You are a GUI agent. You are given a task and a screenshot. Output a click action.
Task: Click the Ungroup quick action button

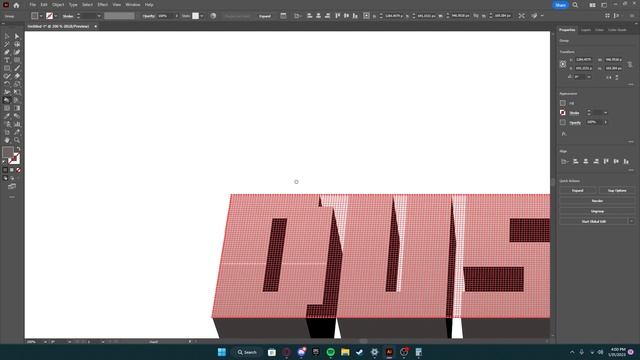coord(597,211)
